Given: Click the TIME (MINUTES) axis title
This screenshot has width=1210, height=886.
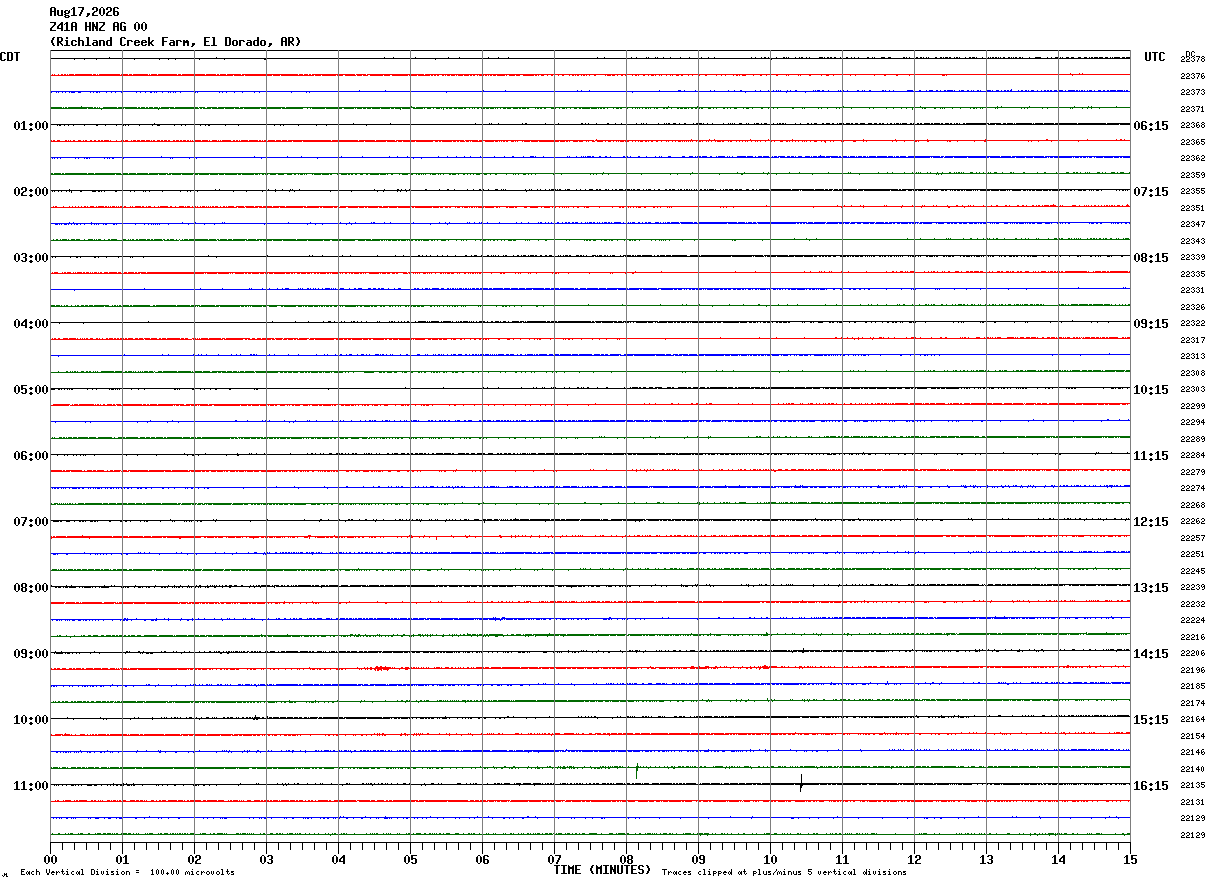Looking at the screenshot, I should coord(602,870).
